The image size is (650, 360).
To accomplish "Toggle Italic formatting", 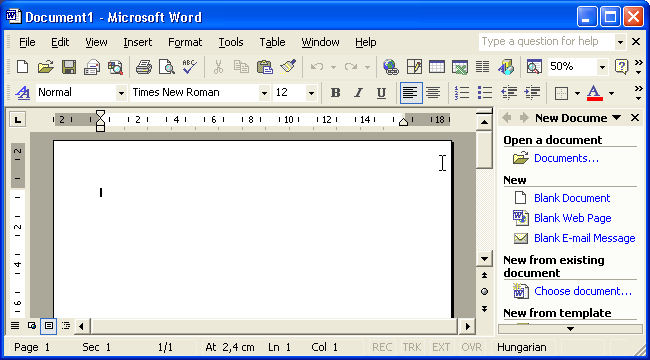I will point(358,93).
